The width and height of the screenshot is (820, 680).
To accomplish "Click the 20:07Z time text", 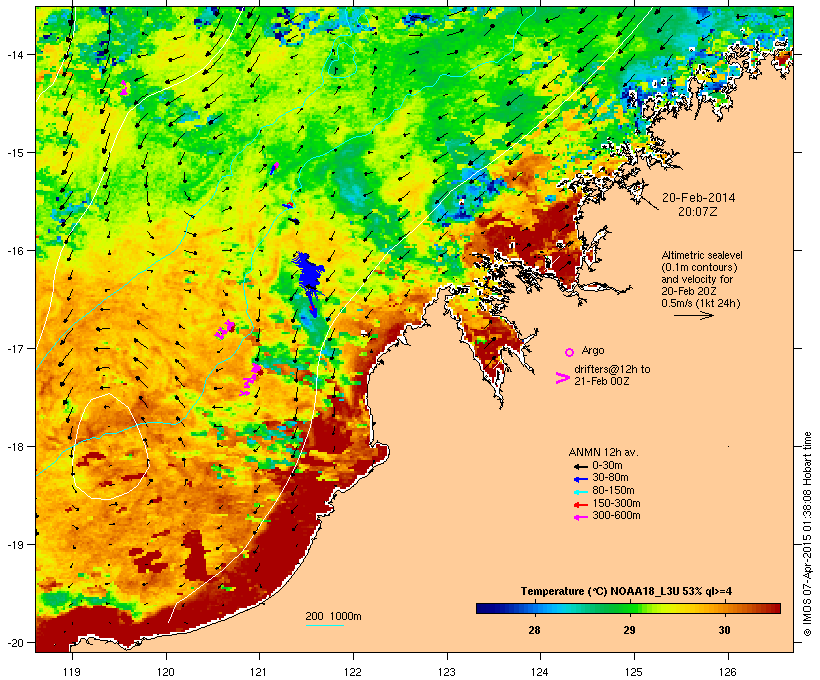I will pyautogui.click(x=698, y=212).
